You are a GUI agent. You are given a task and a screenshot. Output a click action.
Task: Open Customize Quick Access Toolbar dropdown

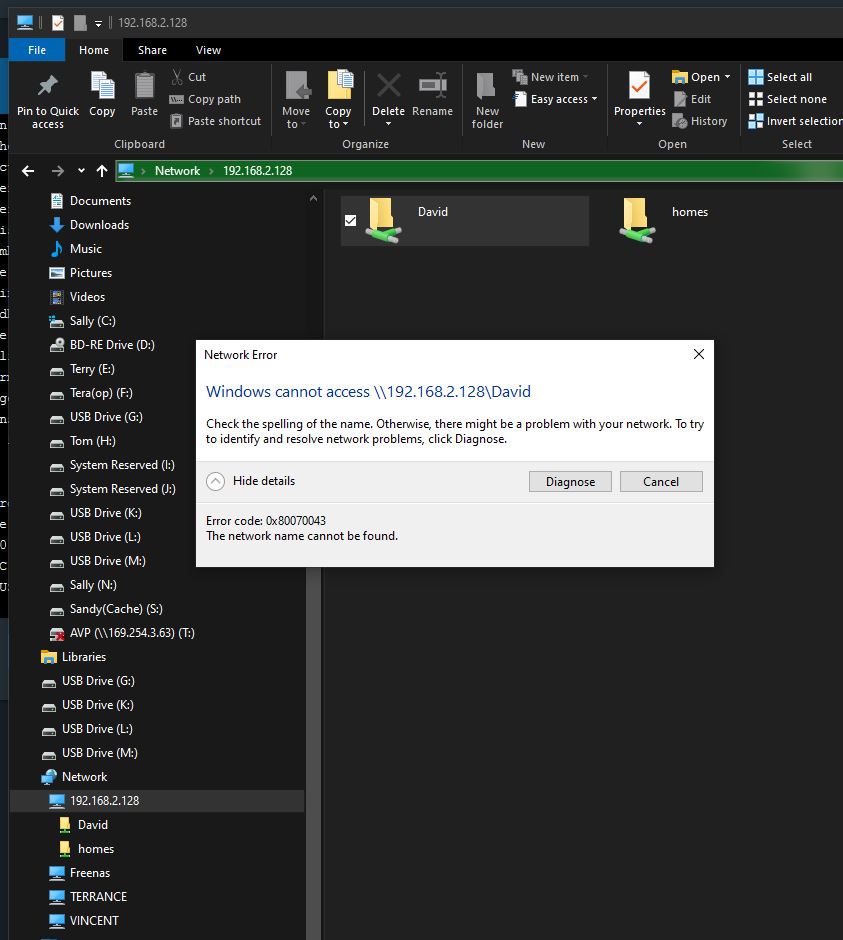tap(98, 23)
